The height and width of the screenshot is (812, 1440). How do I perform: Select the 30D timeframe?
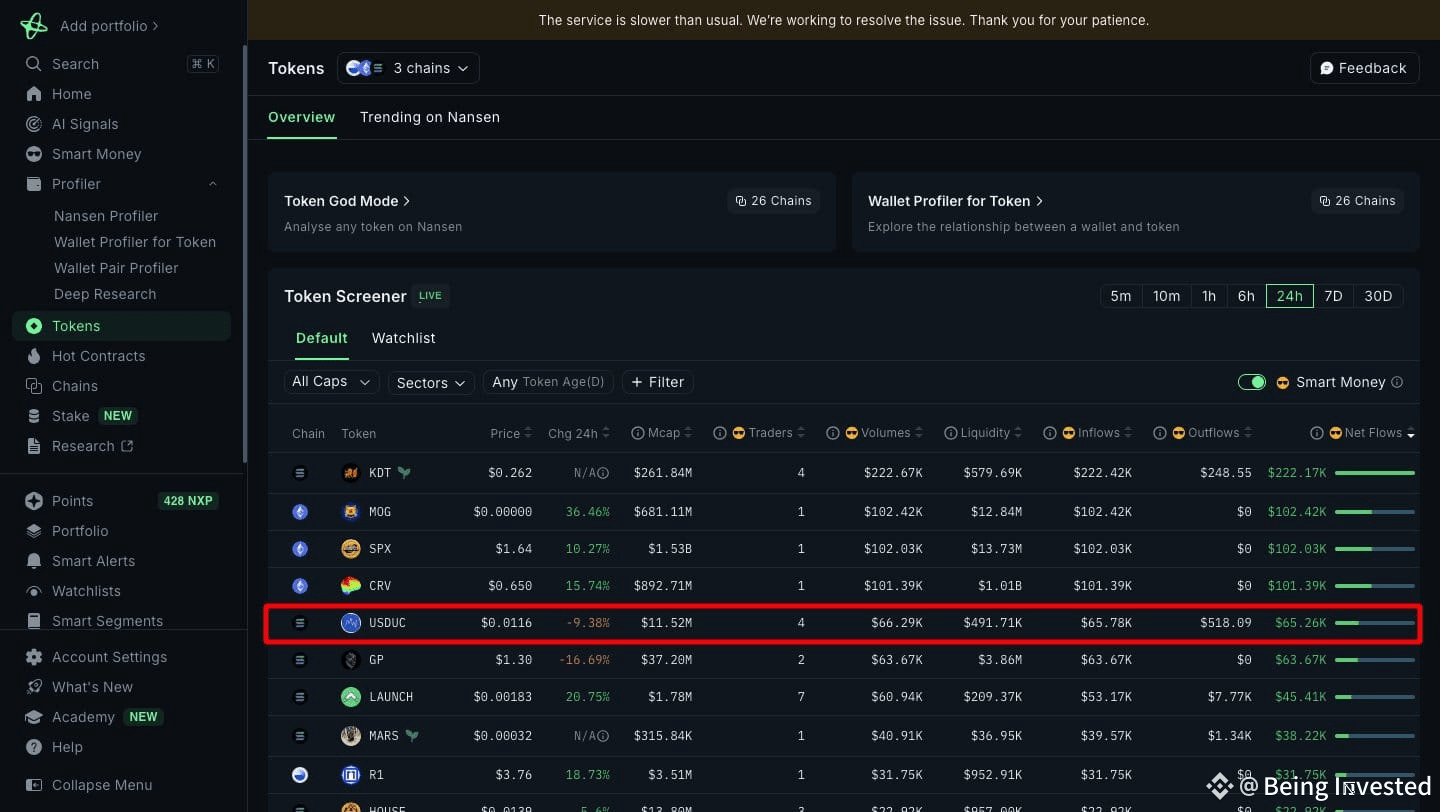pyautogui.click(x=1378, y=296)
